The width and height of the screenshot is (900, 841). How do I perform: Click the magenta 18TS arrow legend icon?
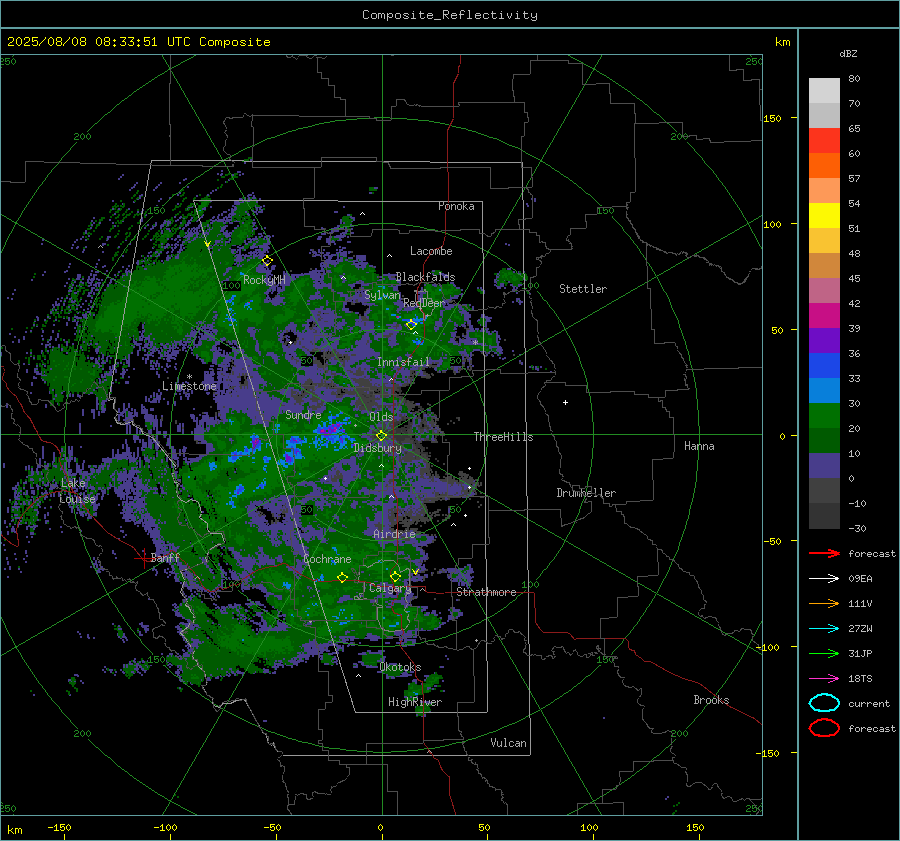click(824, 679)
